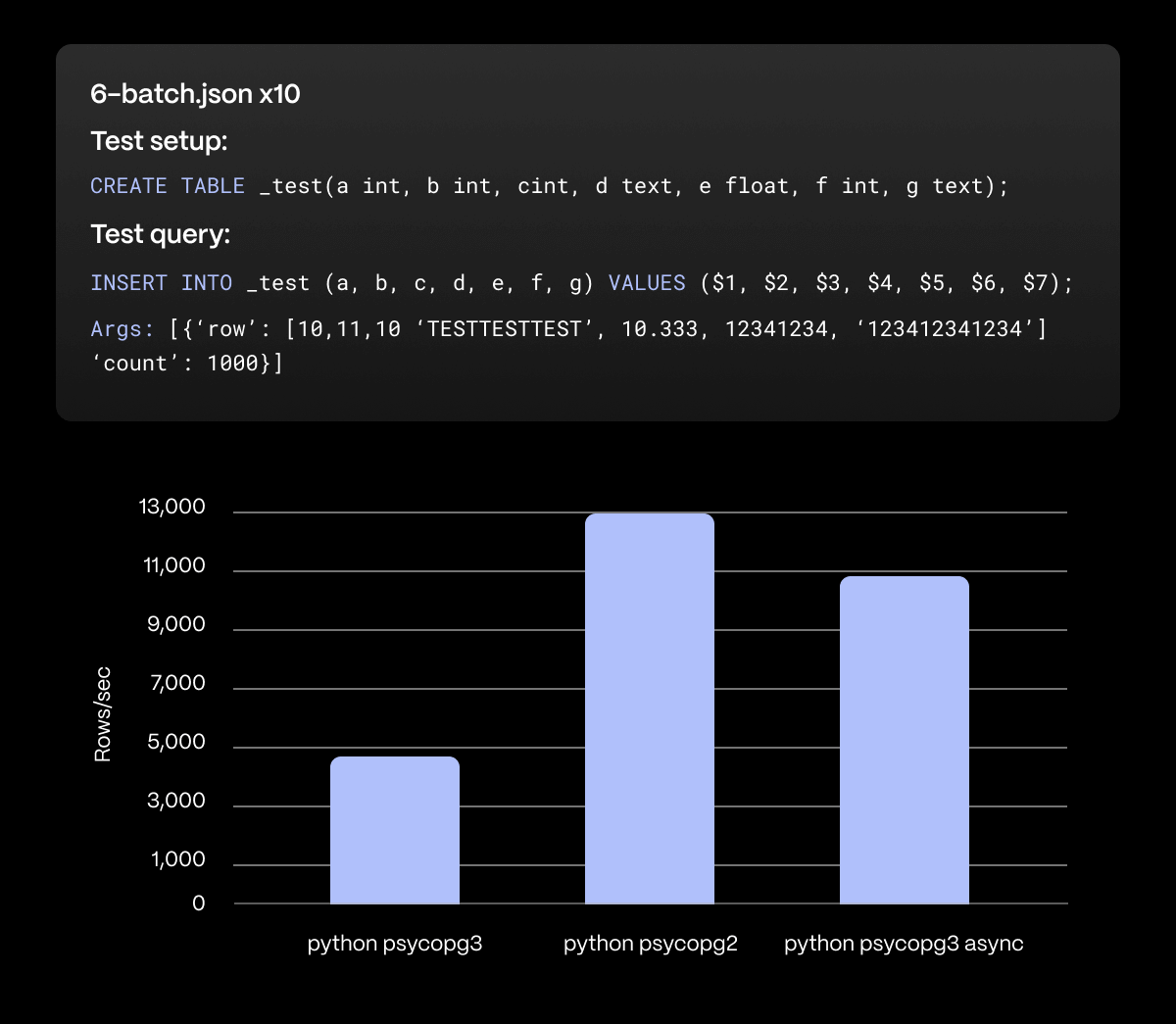Select the python psycopg2 category label
This screenshot has height=1024, width=1176.
[x=650, y=944]
